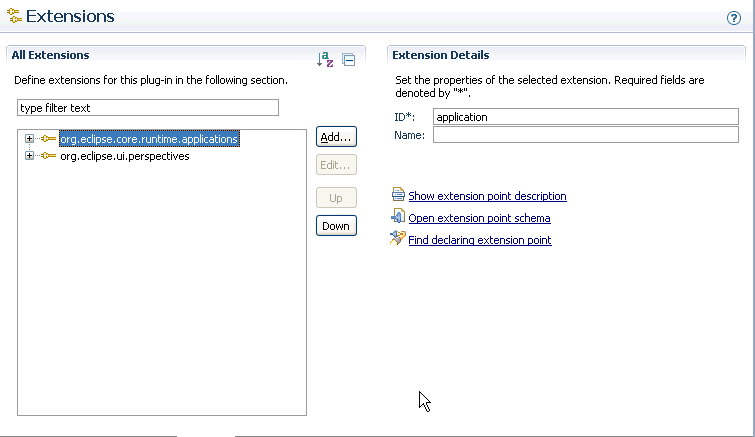Click the extension point schema icon
The image size is (755, 437).
coord(398,216)
